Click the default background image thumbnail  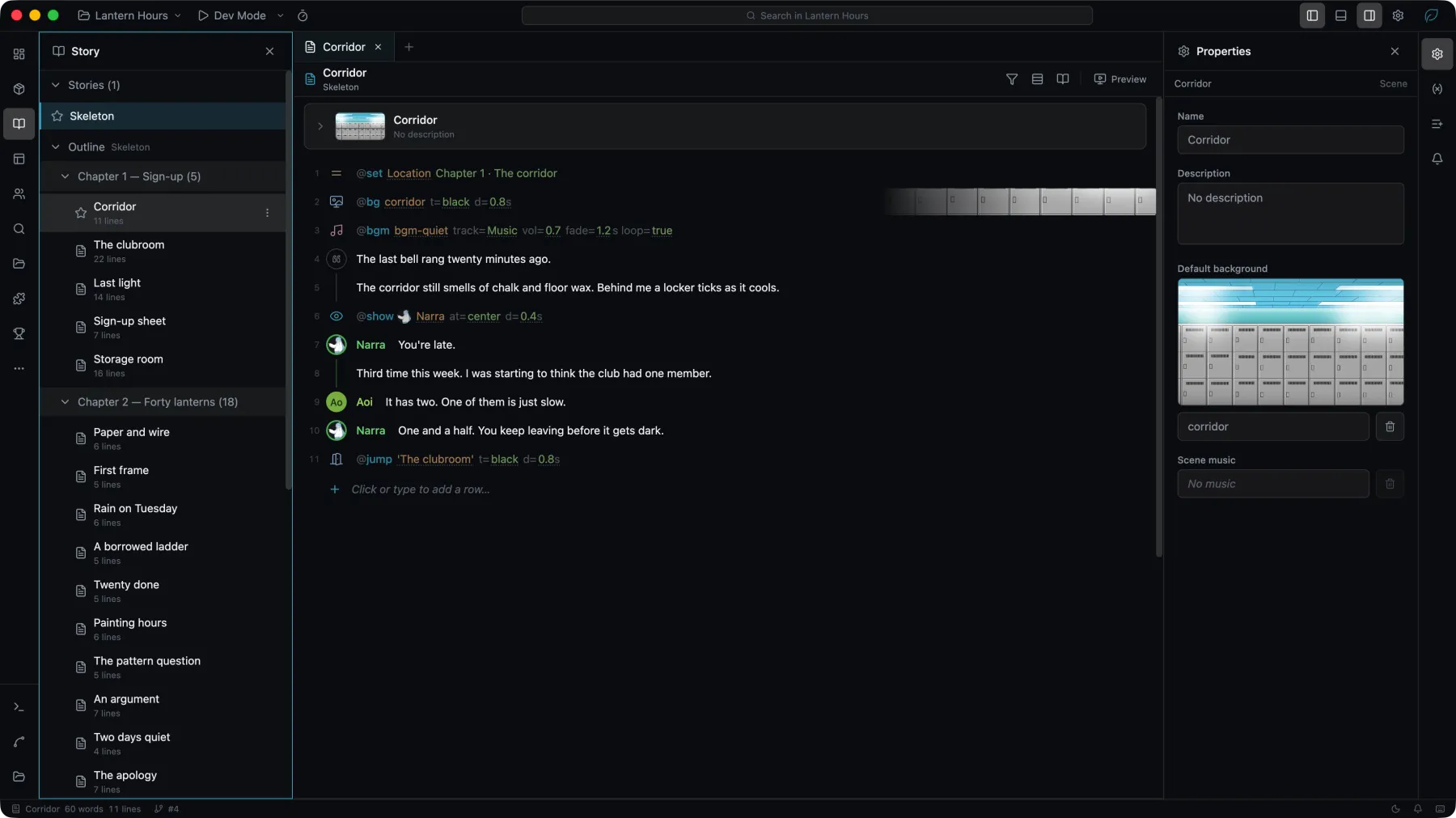click(x=1290, y=341)
